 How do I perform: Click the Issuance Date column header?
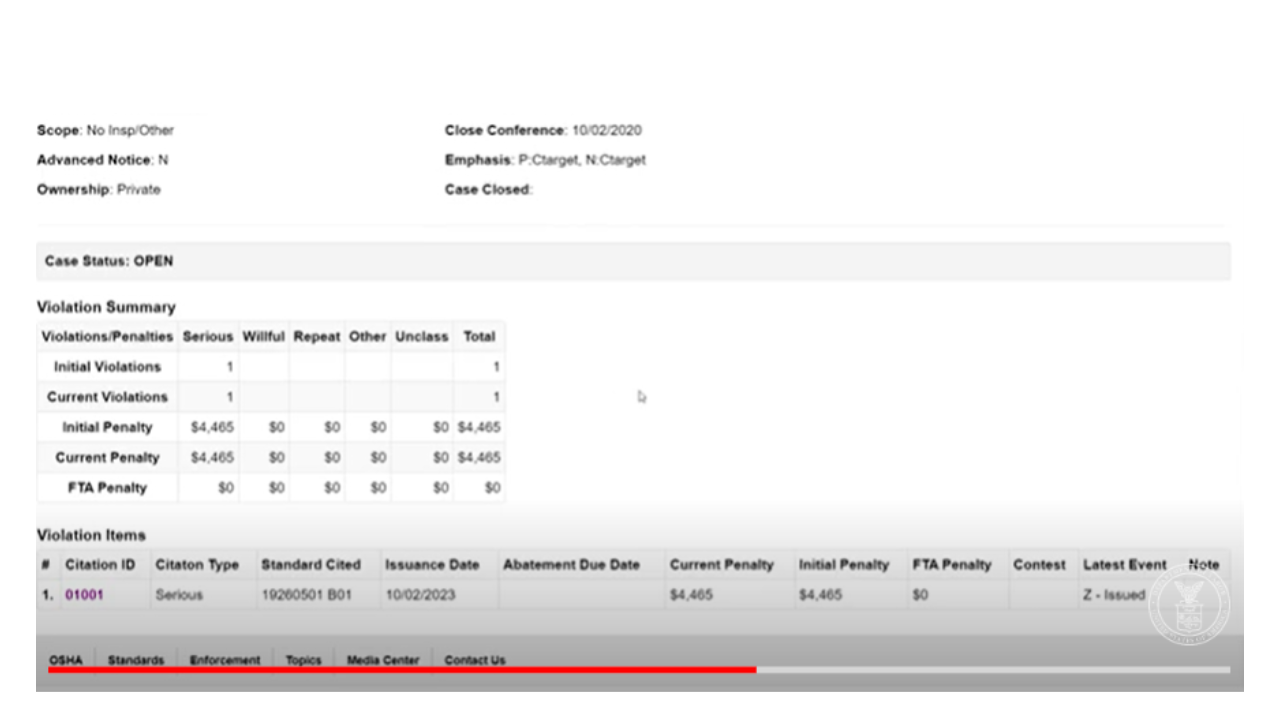[x=432, y=564]
